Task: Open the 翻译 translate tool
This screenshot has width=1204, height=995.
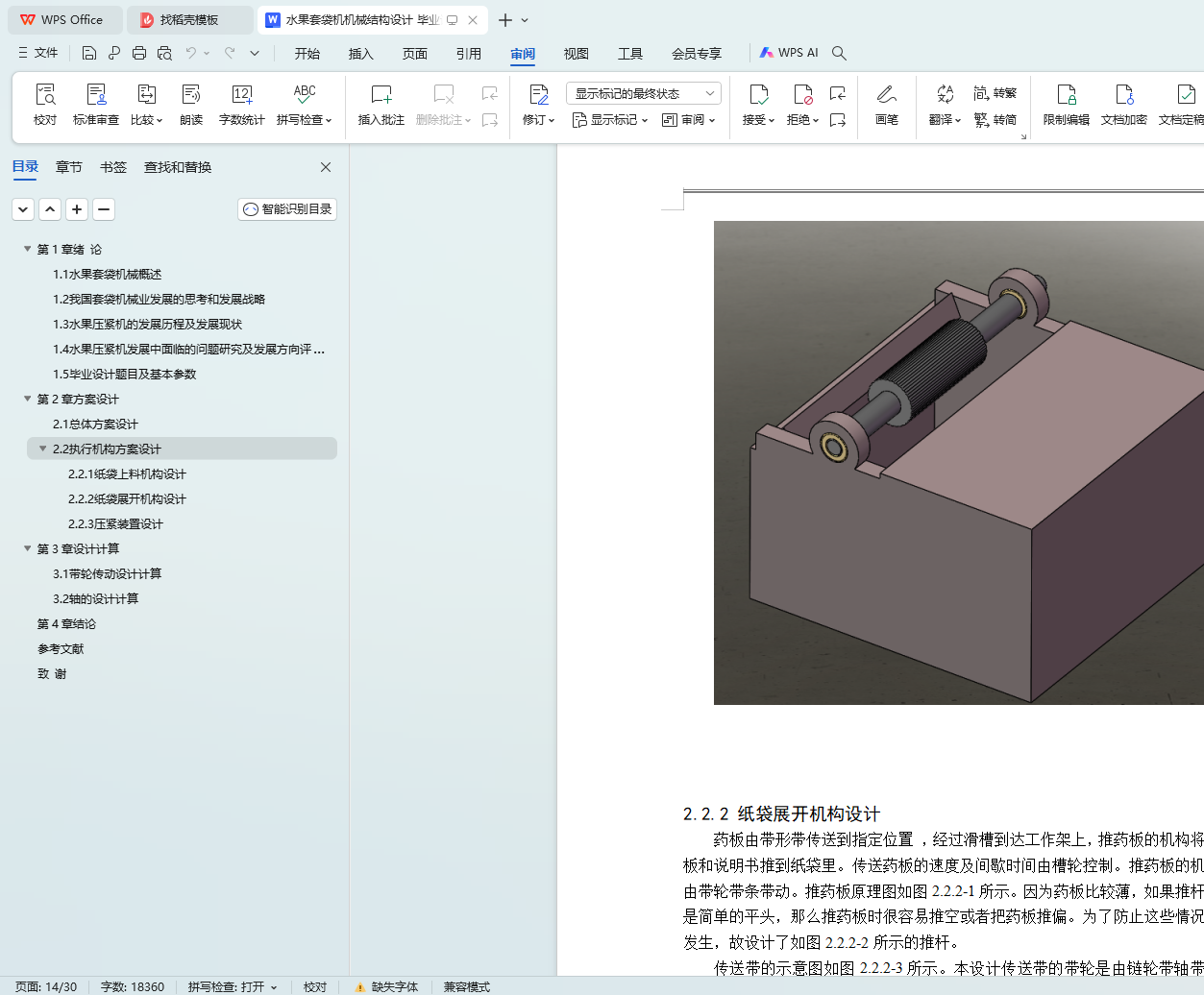Action: 945,105
